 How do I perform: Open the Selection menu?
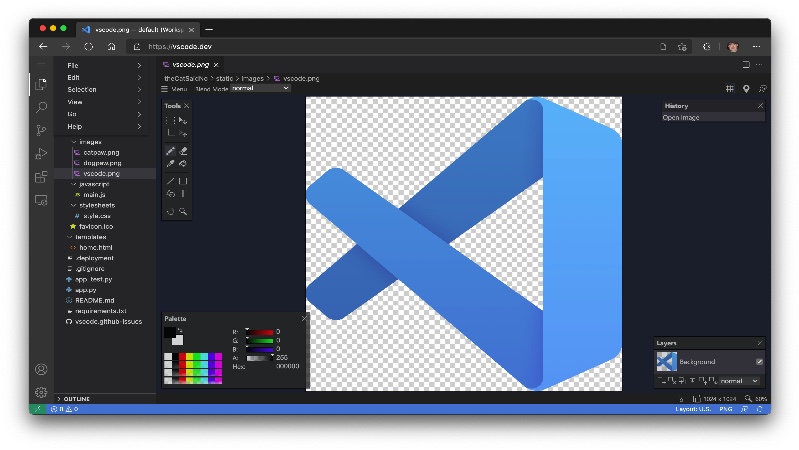(82, 89)
